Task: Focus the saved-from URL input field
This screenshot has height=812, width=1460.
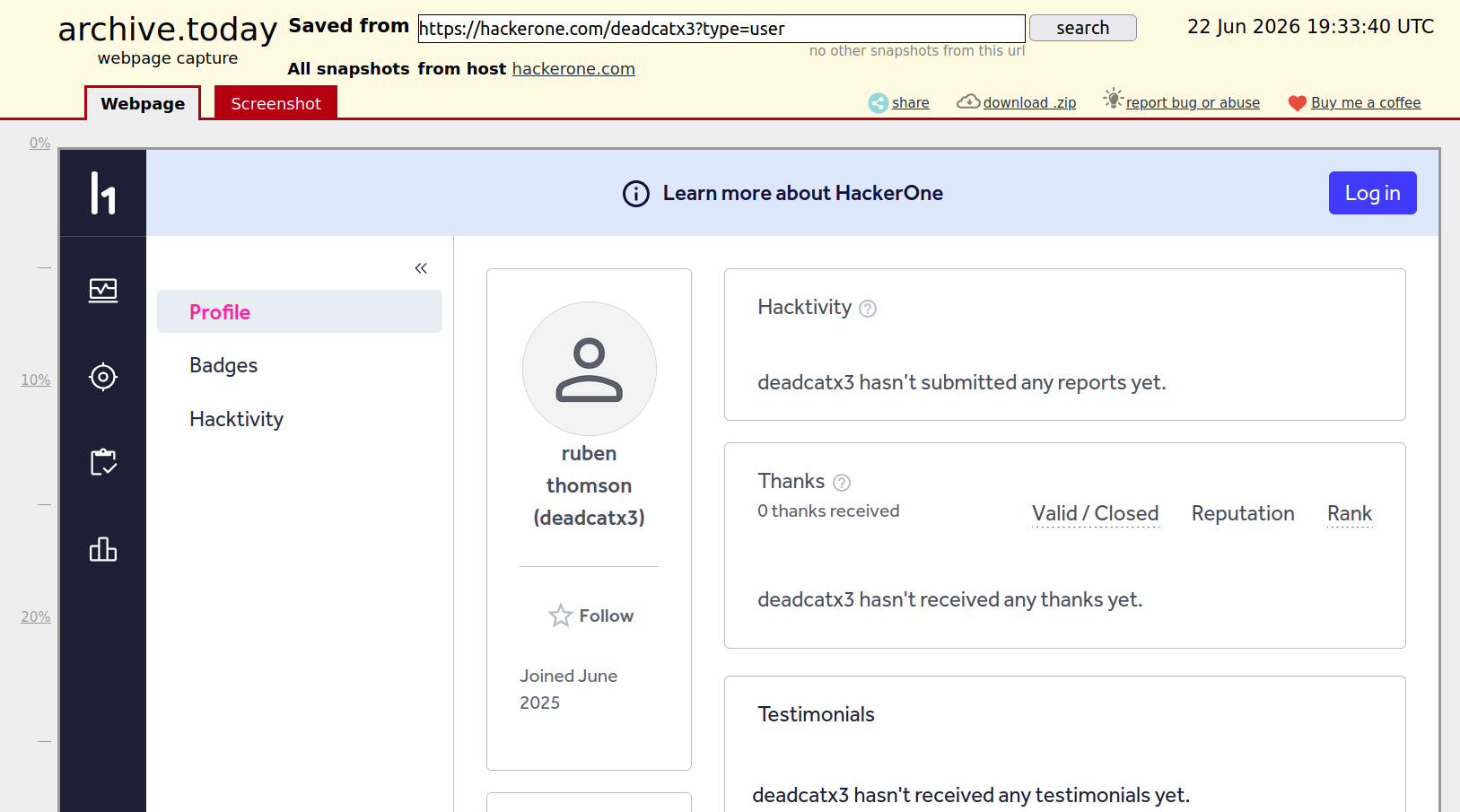Action: (x=721, y=28)
